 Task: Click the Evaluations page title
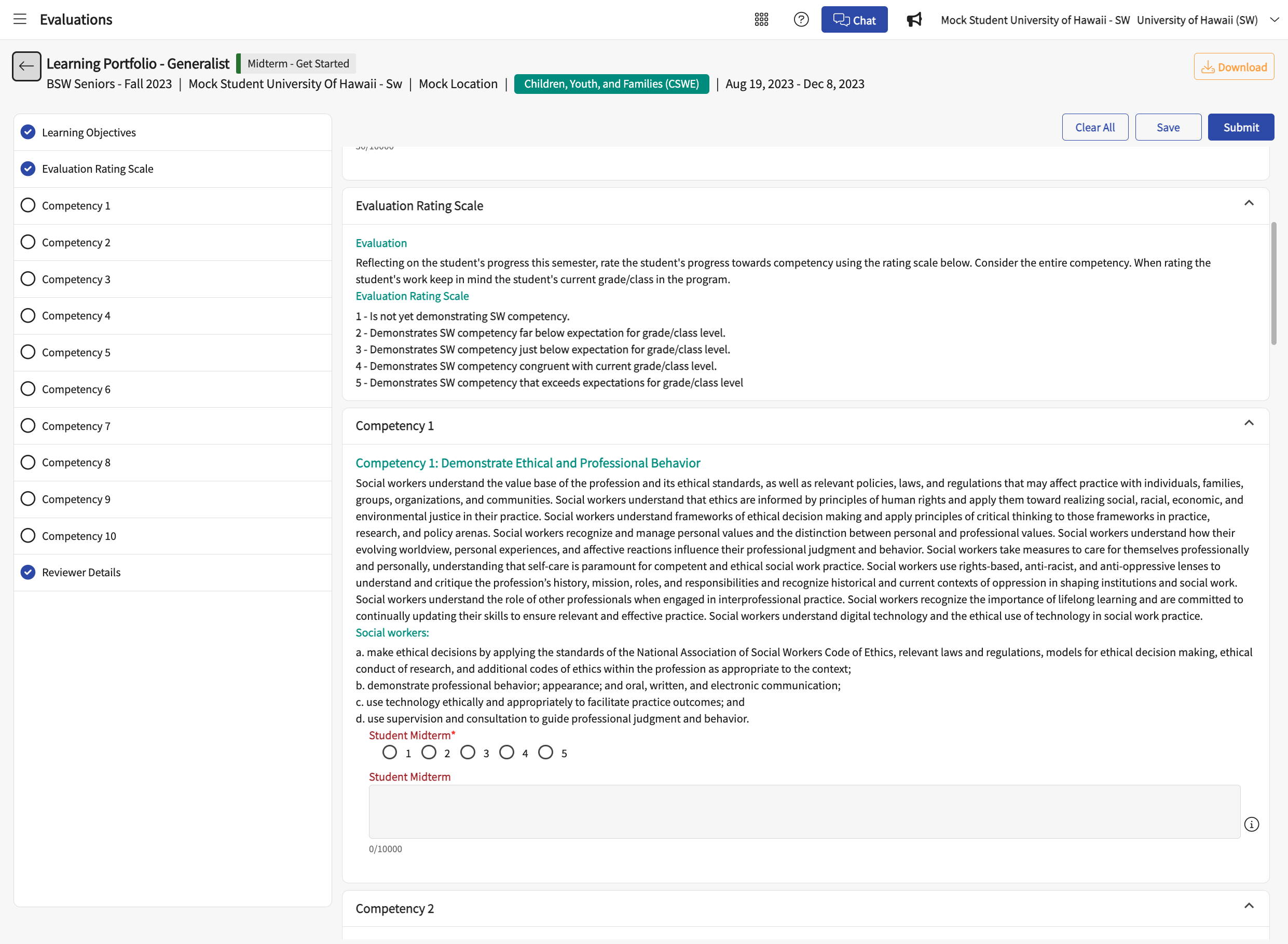(x=76, y=19)
